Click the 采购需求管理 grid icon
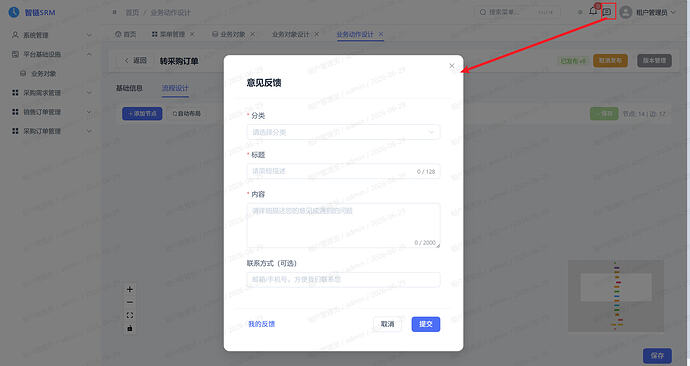The height and width of the screenshot is (366, 690). (x=15, y=92)
